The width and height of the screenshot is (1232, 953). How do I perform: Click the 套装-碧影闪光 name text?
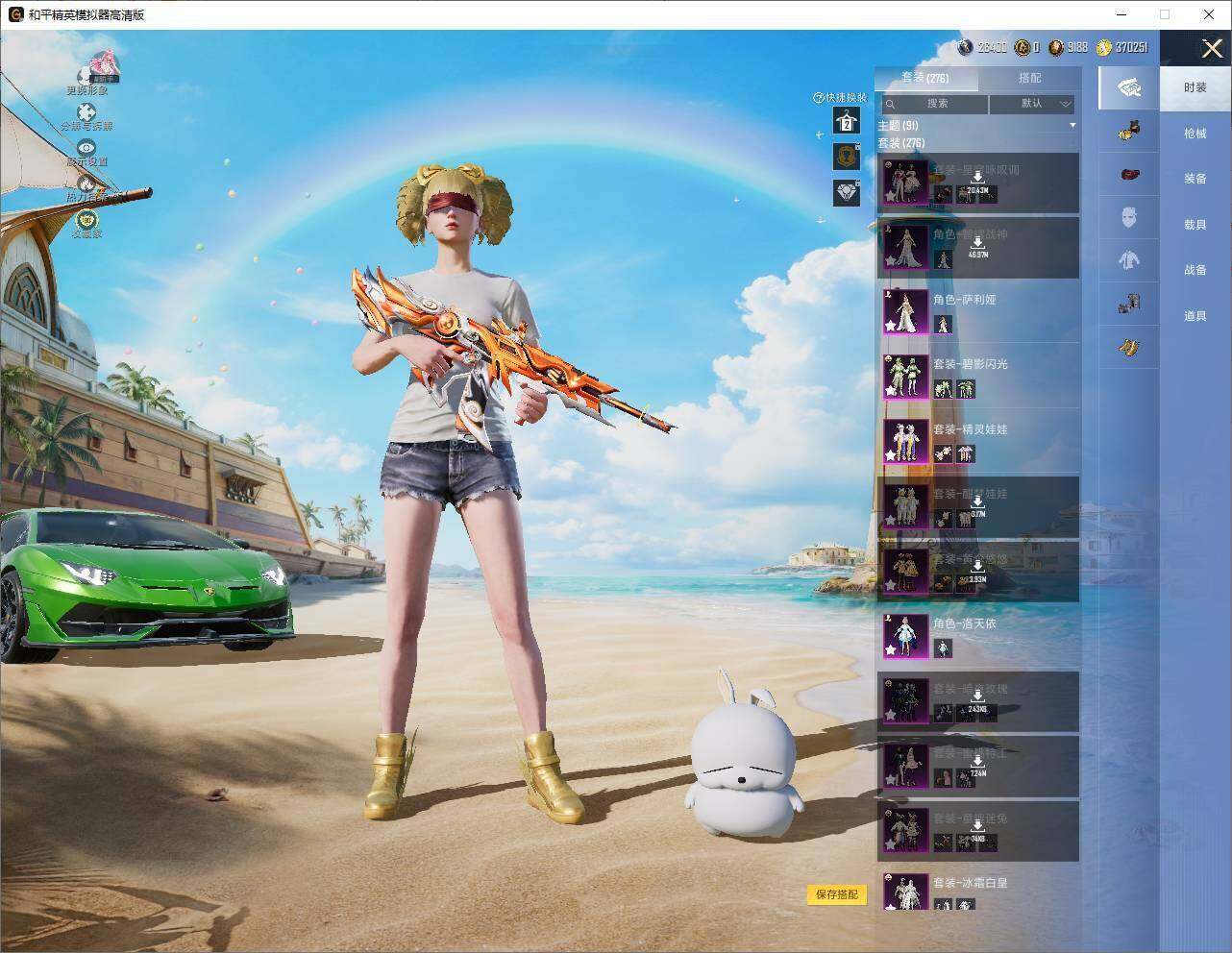click(x=971, y=364)
